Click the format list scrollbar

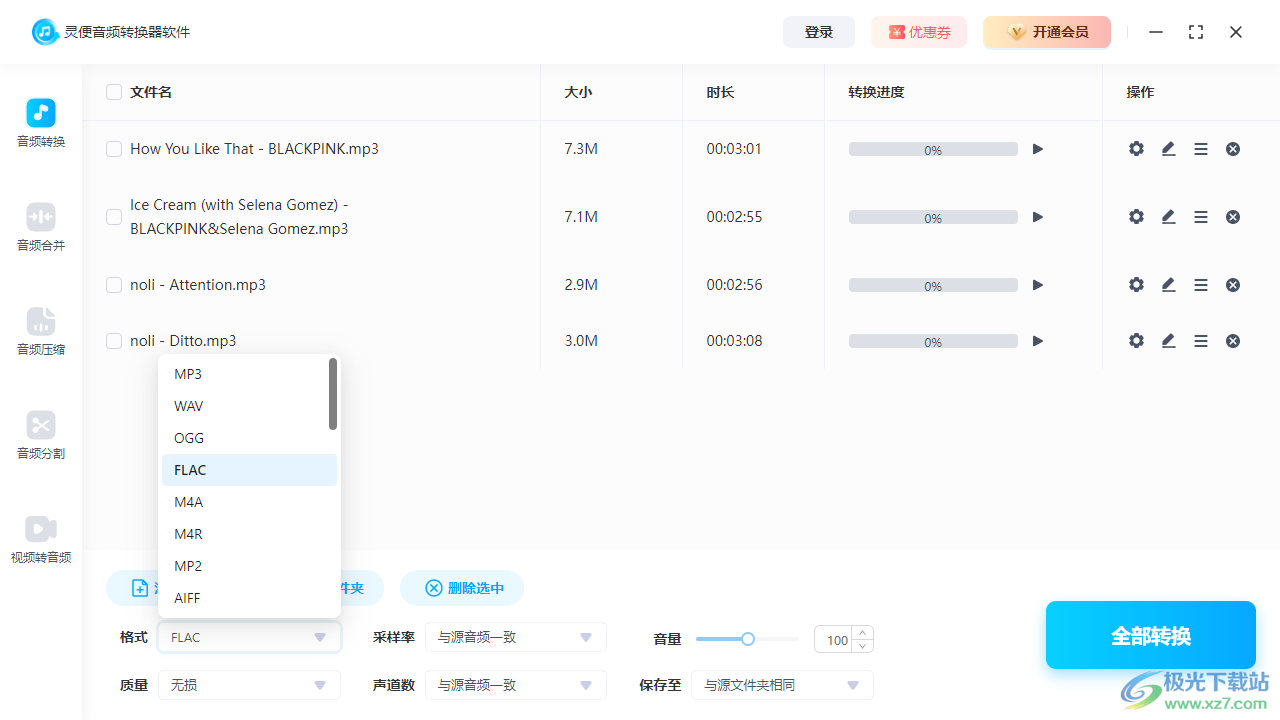(x=333, y=394)
